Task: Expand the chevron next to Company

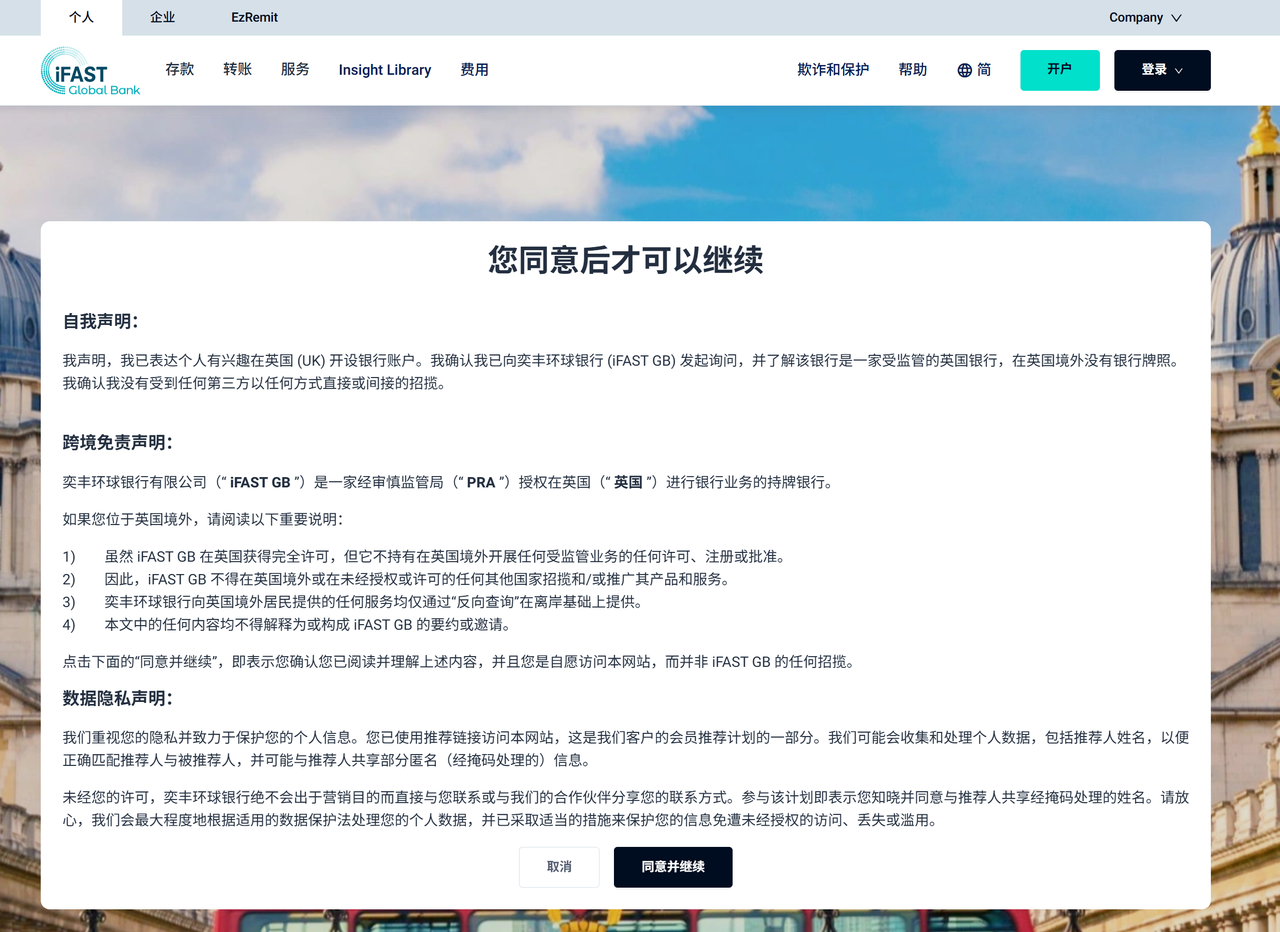Action: coord(1176,17)
